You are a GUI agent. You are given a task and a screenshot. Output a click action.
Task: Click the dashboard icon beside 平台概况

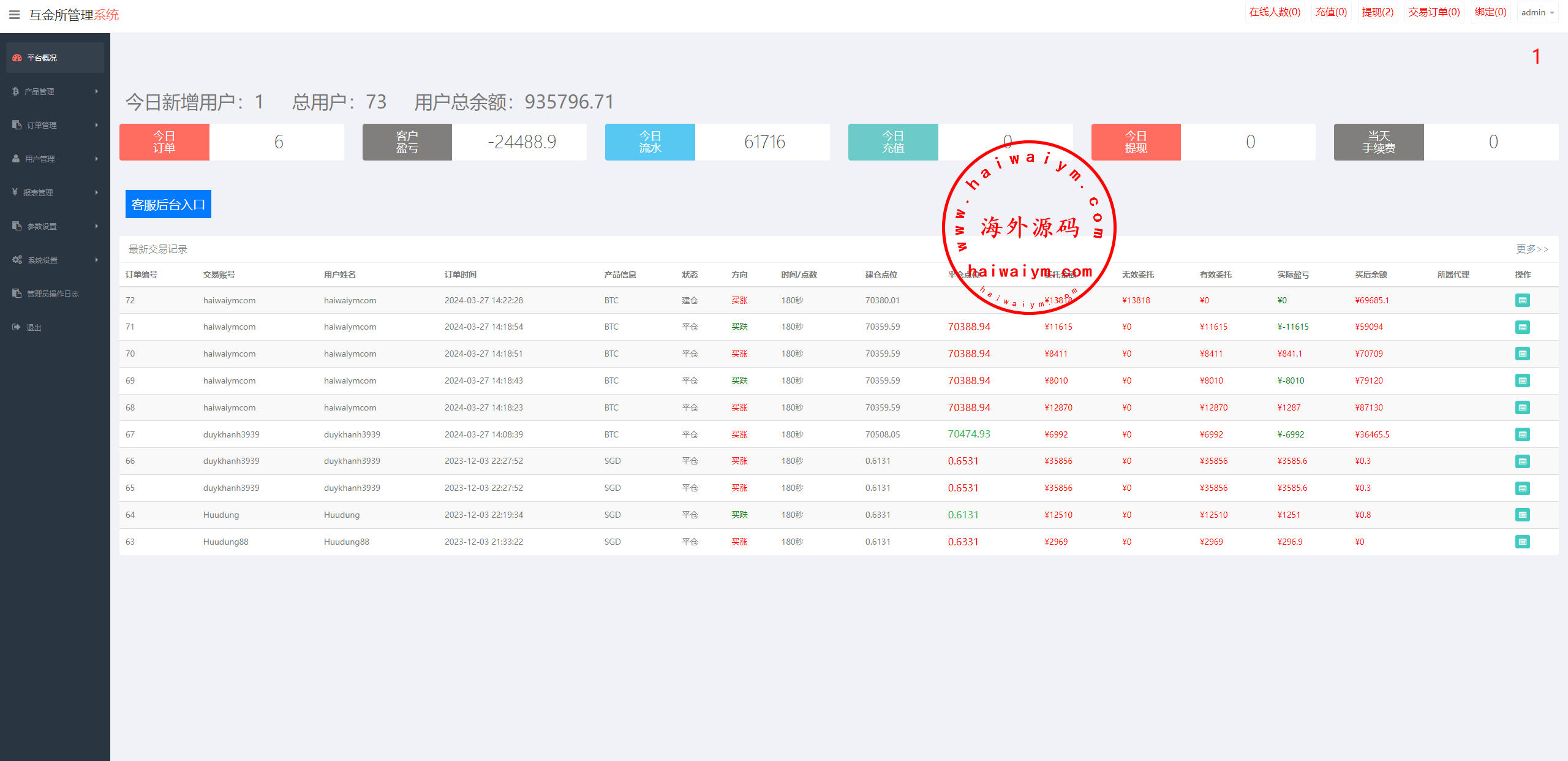point(17,58)
